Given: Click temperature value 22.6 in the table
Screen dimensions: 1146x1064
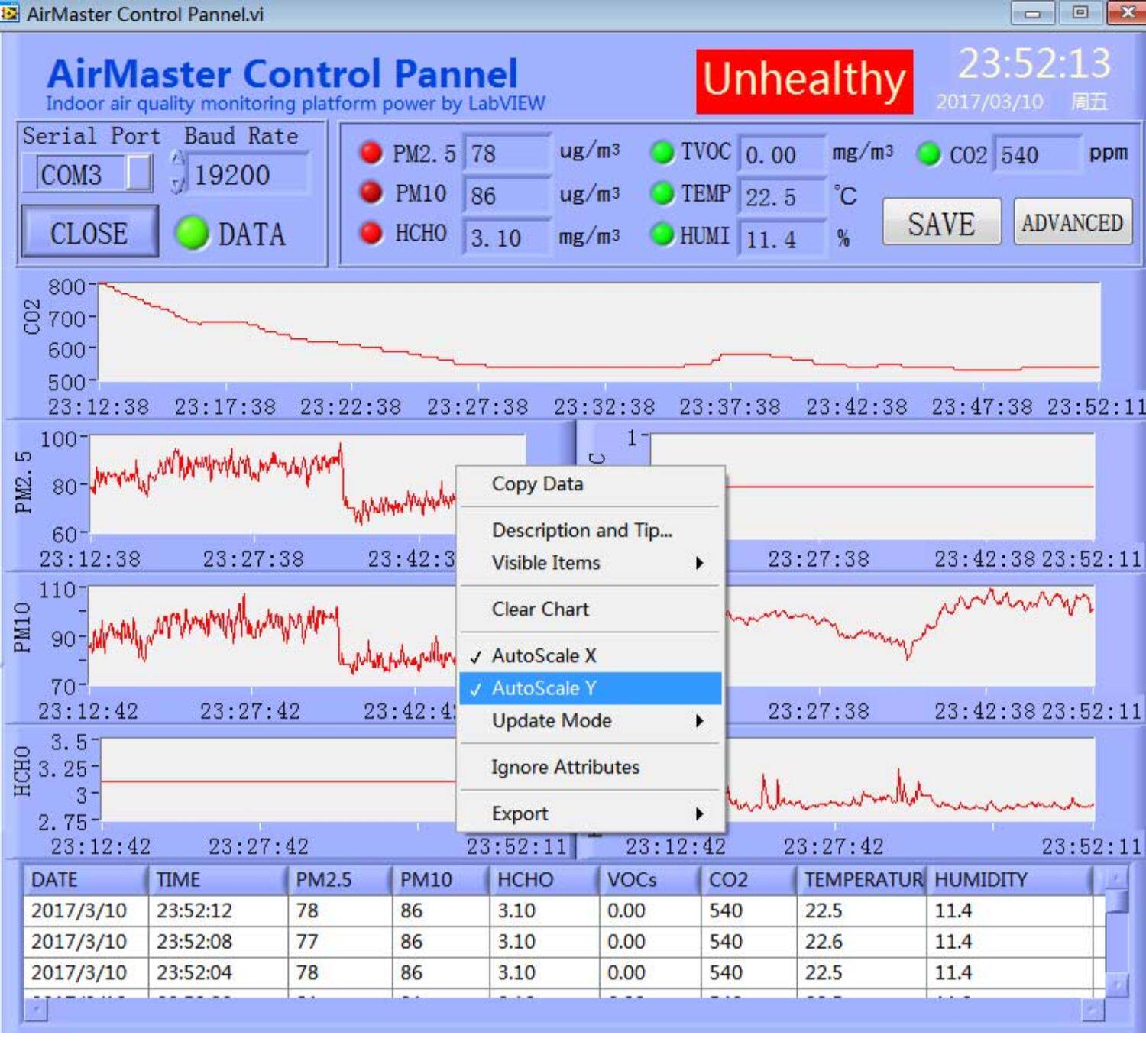Looking at the screenshot, I should [x=862, y=942].
